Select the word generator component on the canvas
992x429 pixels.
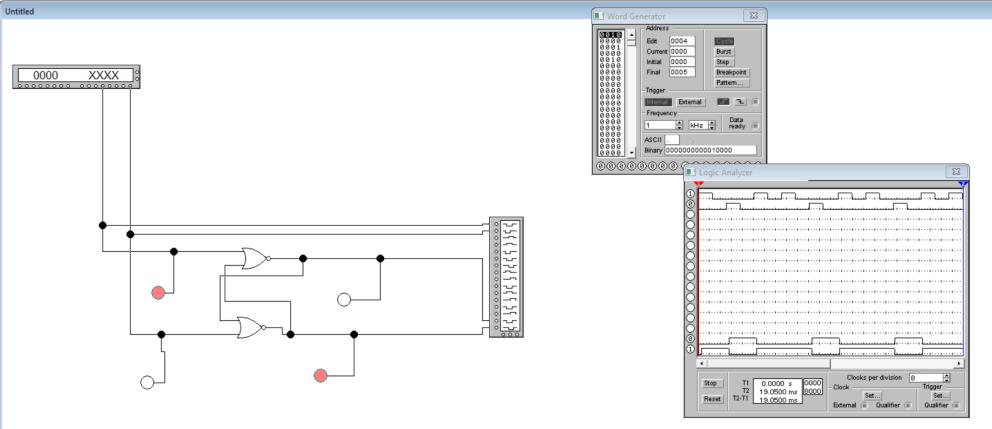pyautogui.click(x=77, y=76)
